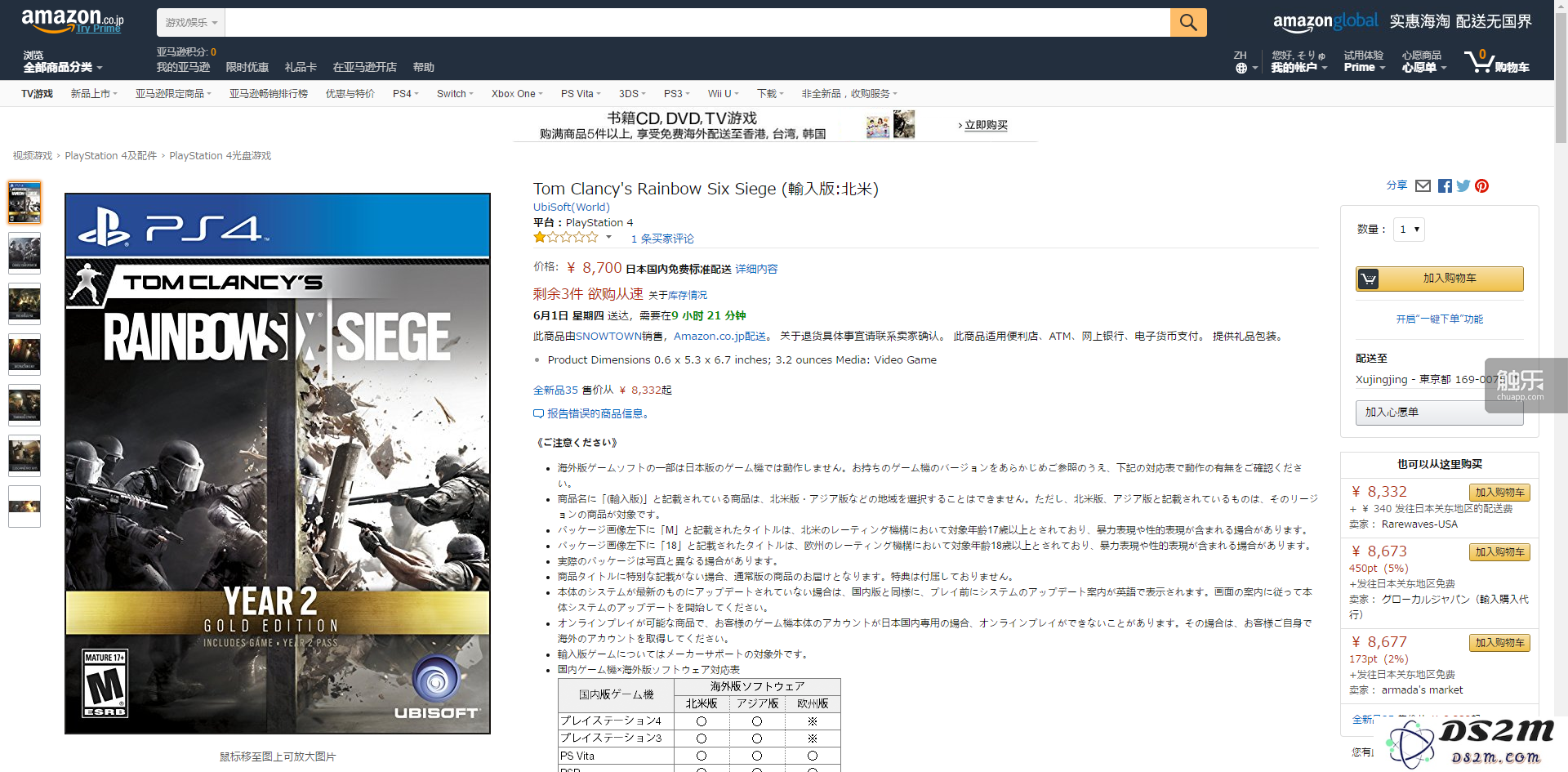Click the amazon.co.jp logo
The width and height of the screenshot is (1568, 772).
click(72, 19)
